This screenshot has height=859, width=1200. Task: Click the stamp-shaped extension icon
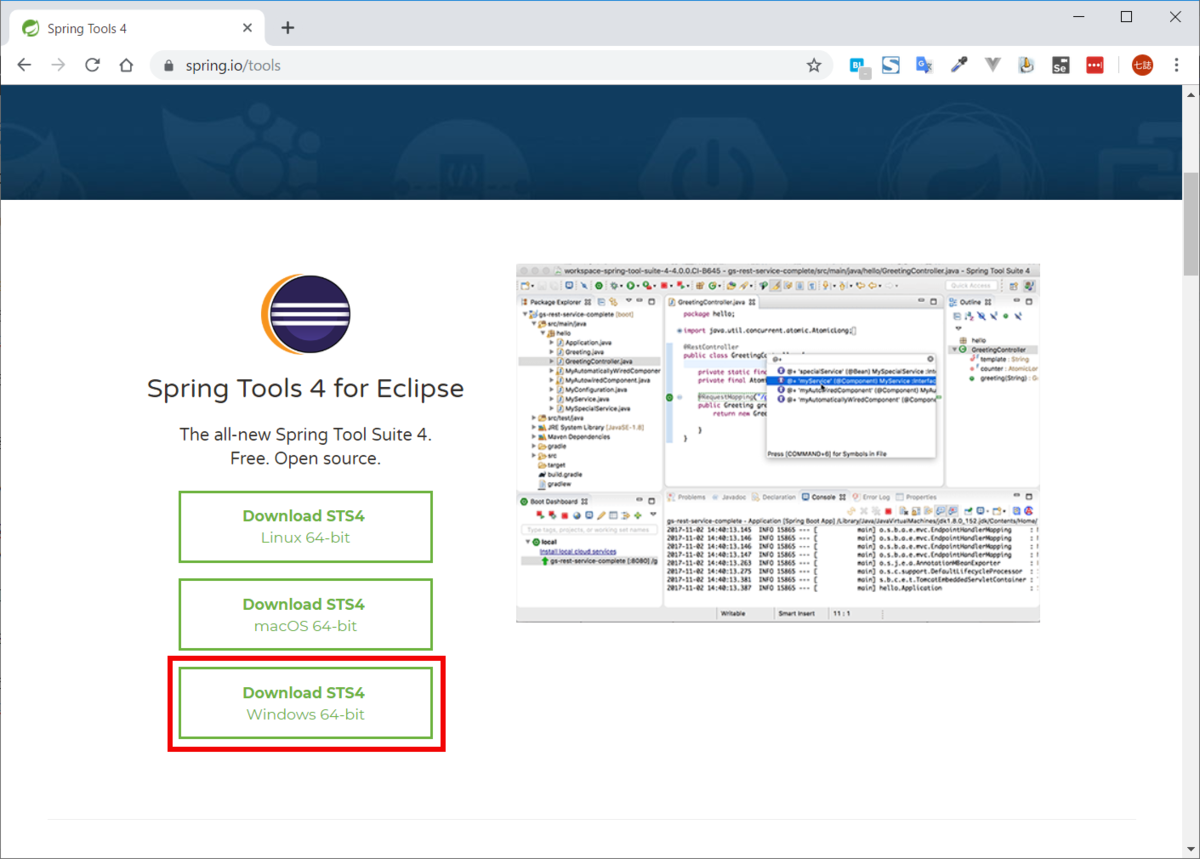coord(1026,65)
